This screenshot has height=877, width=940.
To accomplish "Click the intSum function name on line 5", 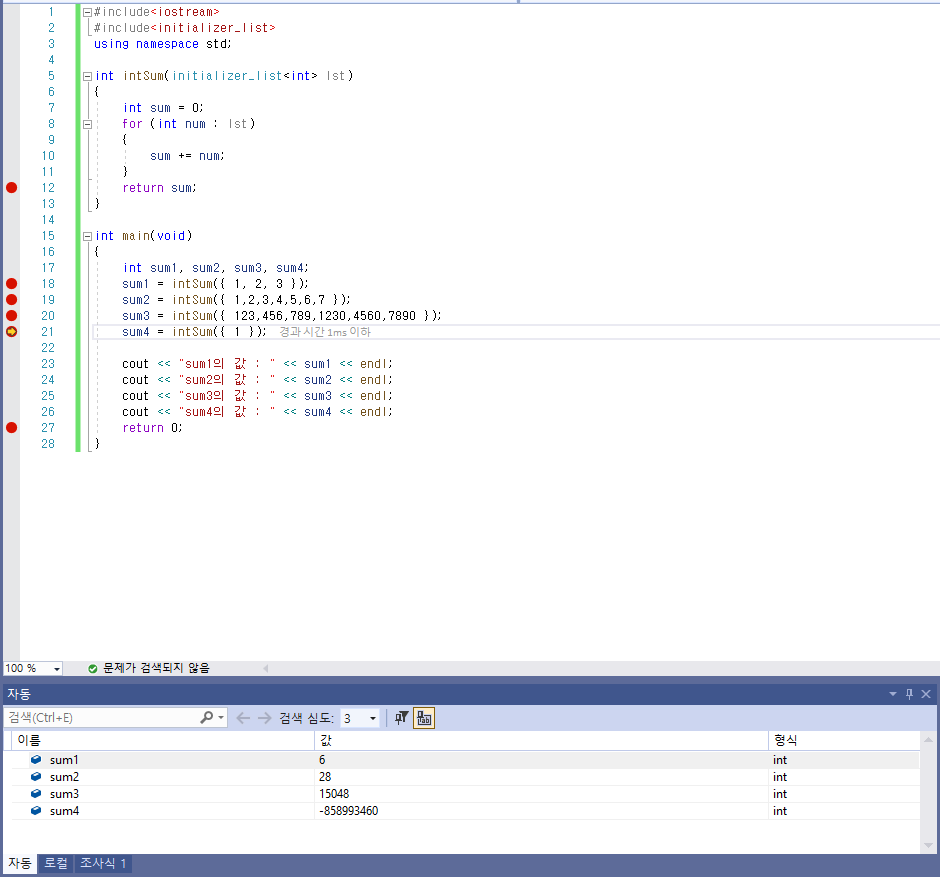I will (143, 76).
